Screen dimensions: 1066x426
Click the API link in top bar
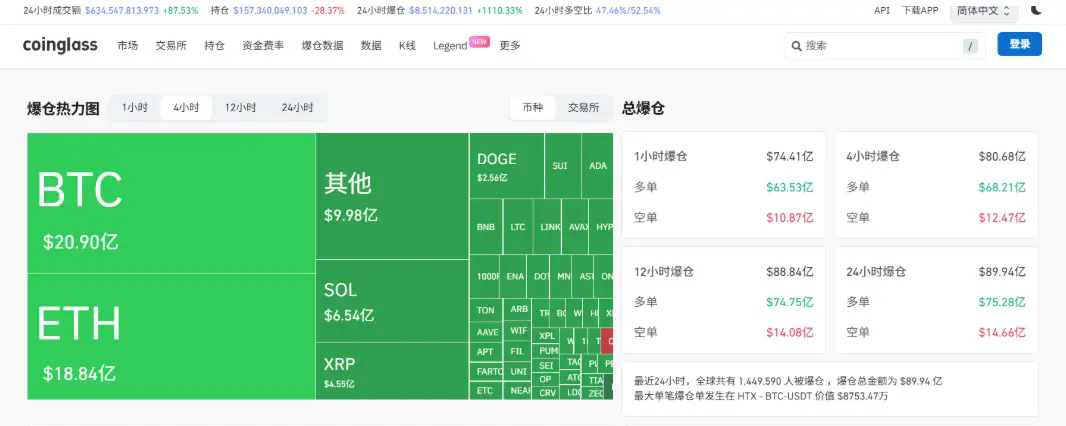point(882,10)
